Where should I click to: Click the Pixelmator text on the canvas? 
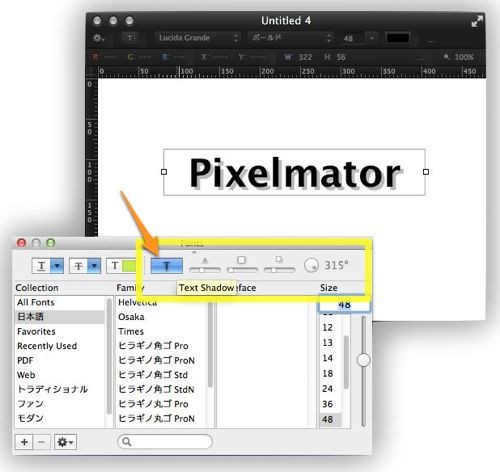click(x=295, y=173)
